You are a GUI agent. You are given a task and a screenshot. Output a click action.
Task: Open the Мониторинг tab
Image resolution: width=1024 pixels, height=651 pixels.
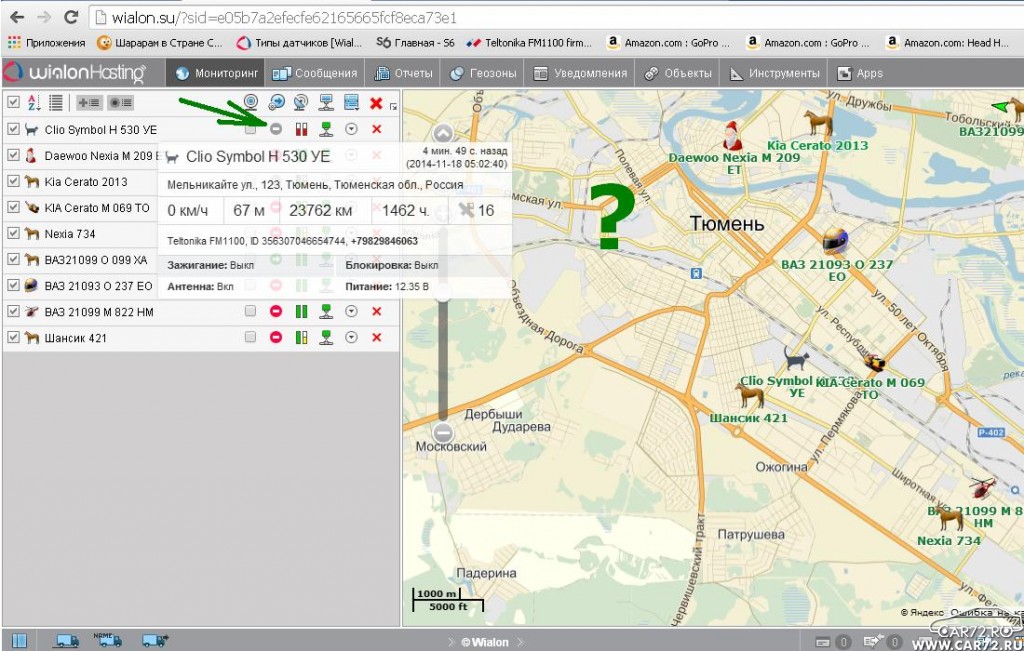click(216, 73)
